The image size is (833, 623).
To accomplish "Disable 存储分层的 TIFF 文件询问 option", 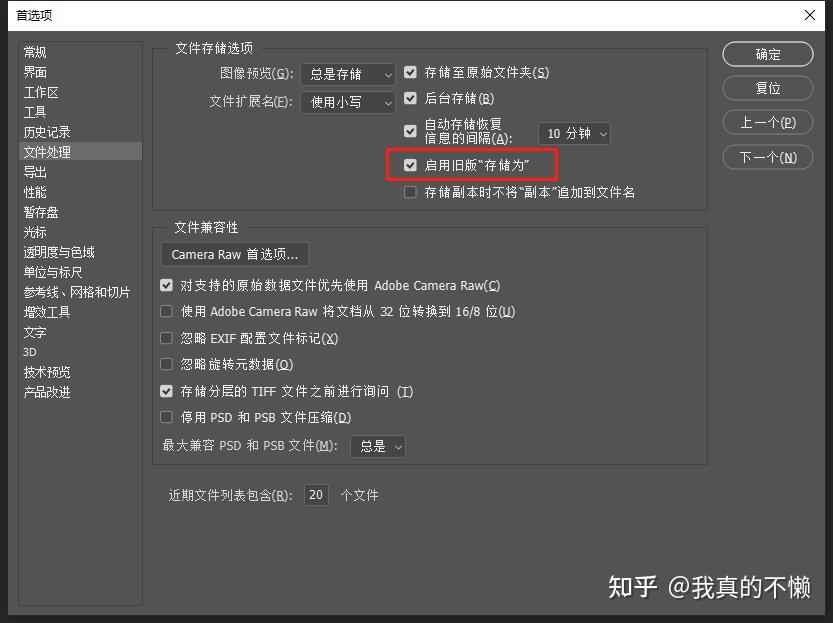I will click(166, 391).
